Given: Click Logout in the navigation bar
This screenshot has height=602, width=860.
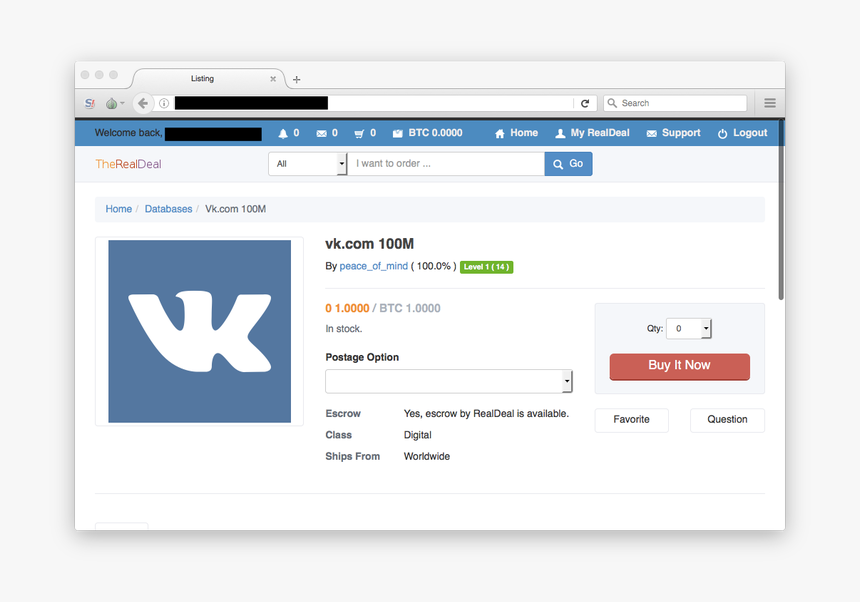Looking at the screenshot, I should (x=743, y=133).
